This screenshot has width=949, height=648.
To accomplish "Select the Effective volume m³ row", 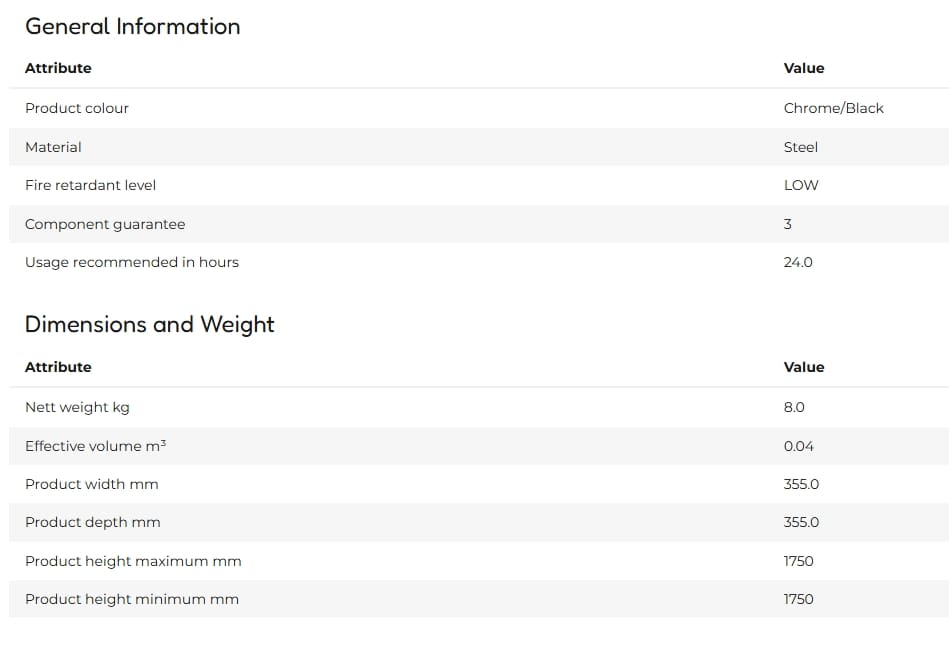I will click(479, 446).
